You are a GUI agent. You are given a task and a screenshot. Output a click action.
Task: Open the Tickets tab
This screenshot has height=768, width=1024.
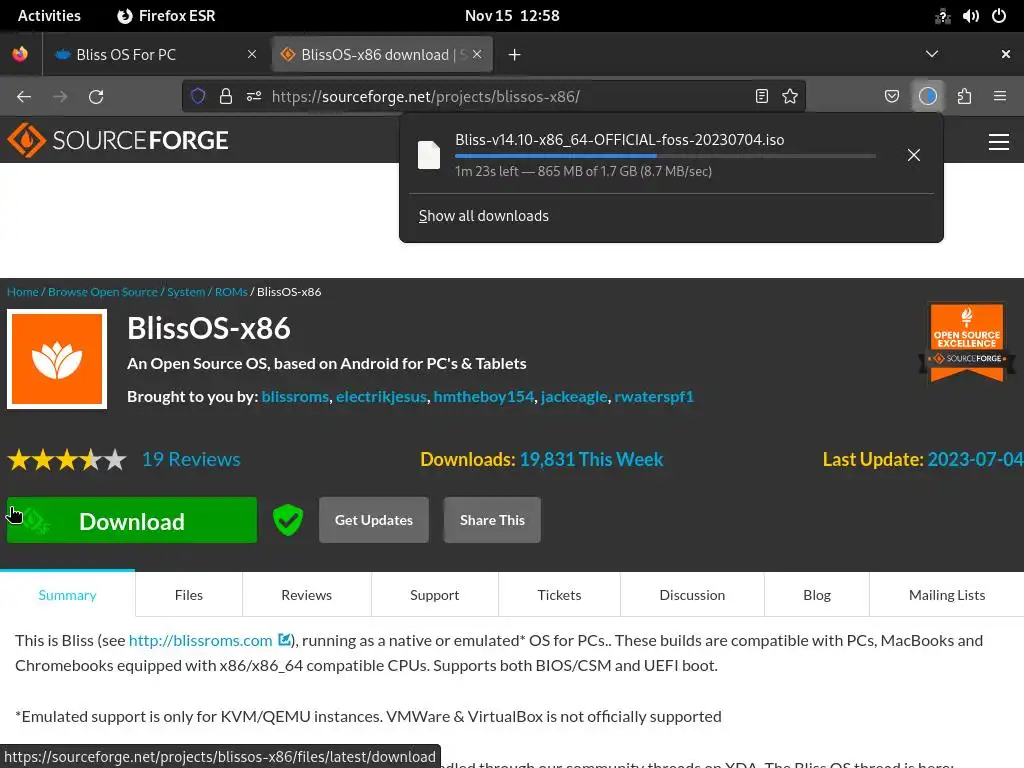pos(559,595)
